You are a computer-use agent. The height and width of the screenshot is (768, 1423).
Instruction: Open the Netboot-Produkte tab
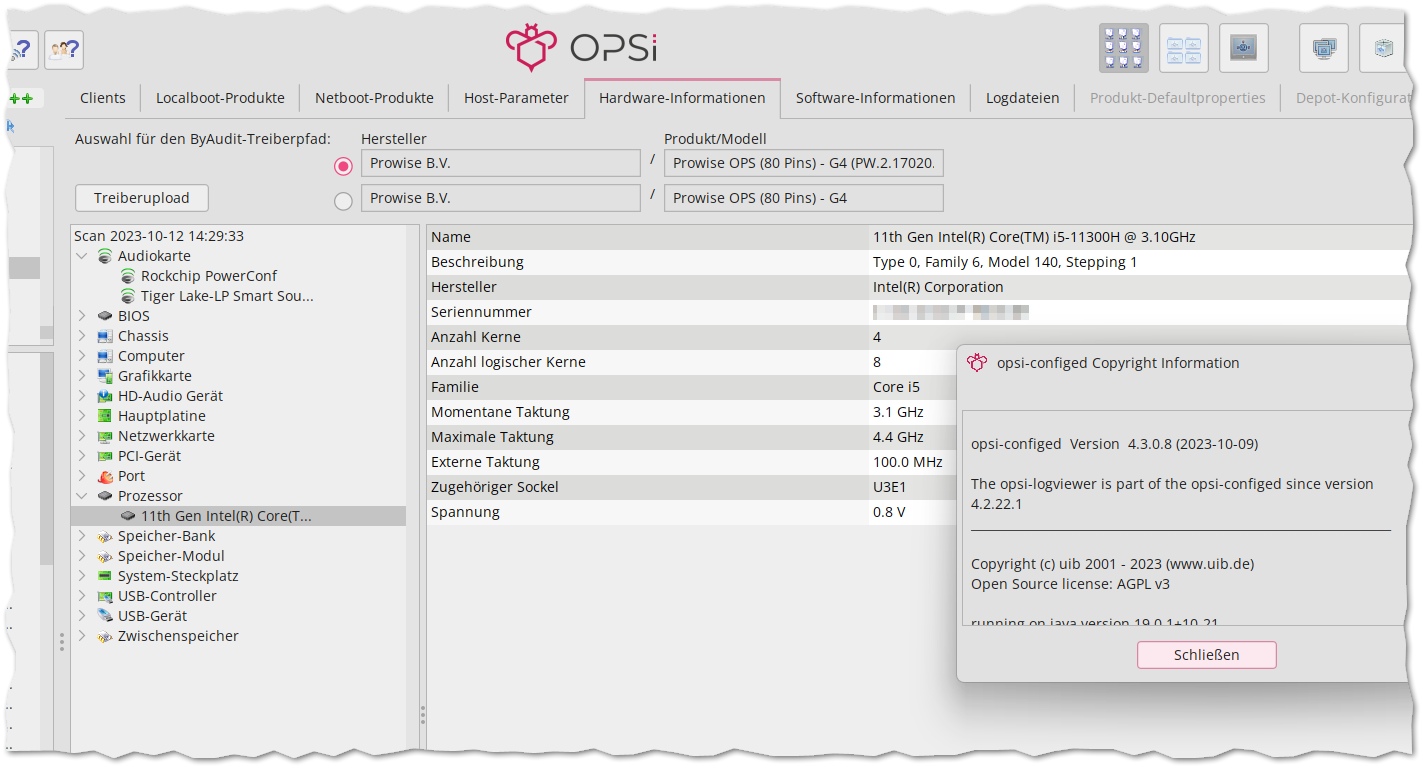pyautogui.click(x=374, y=98)
